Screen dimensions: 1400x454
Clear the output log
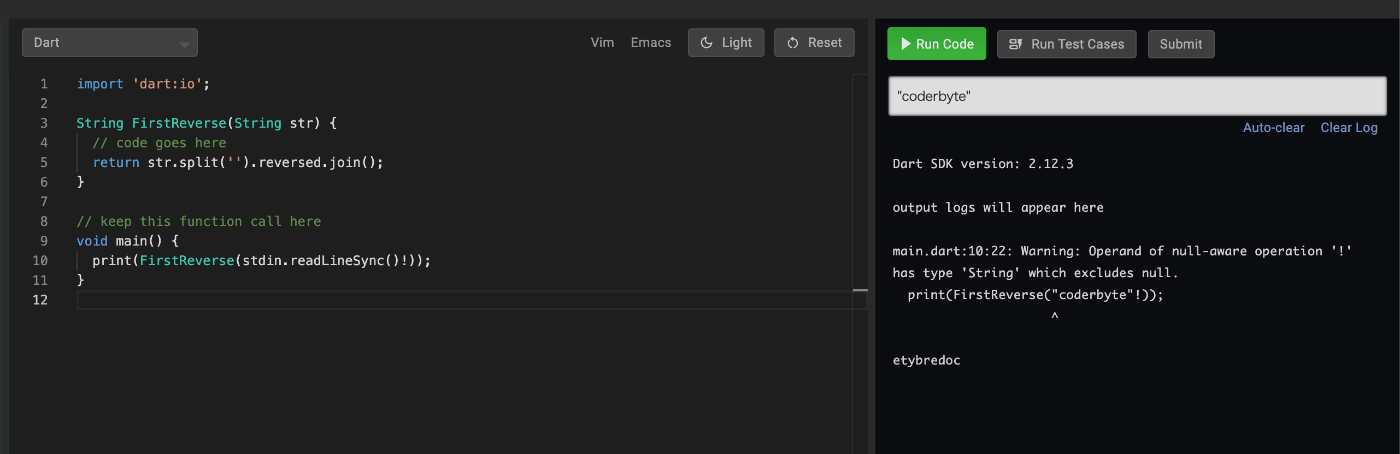tap(1349, 128)
